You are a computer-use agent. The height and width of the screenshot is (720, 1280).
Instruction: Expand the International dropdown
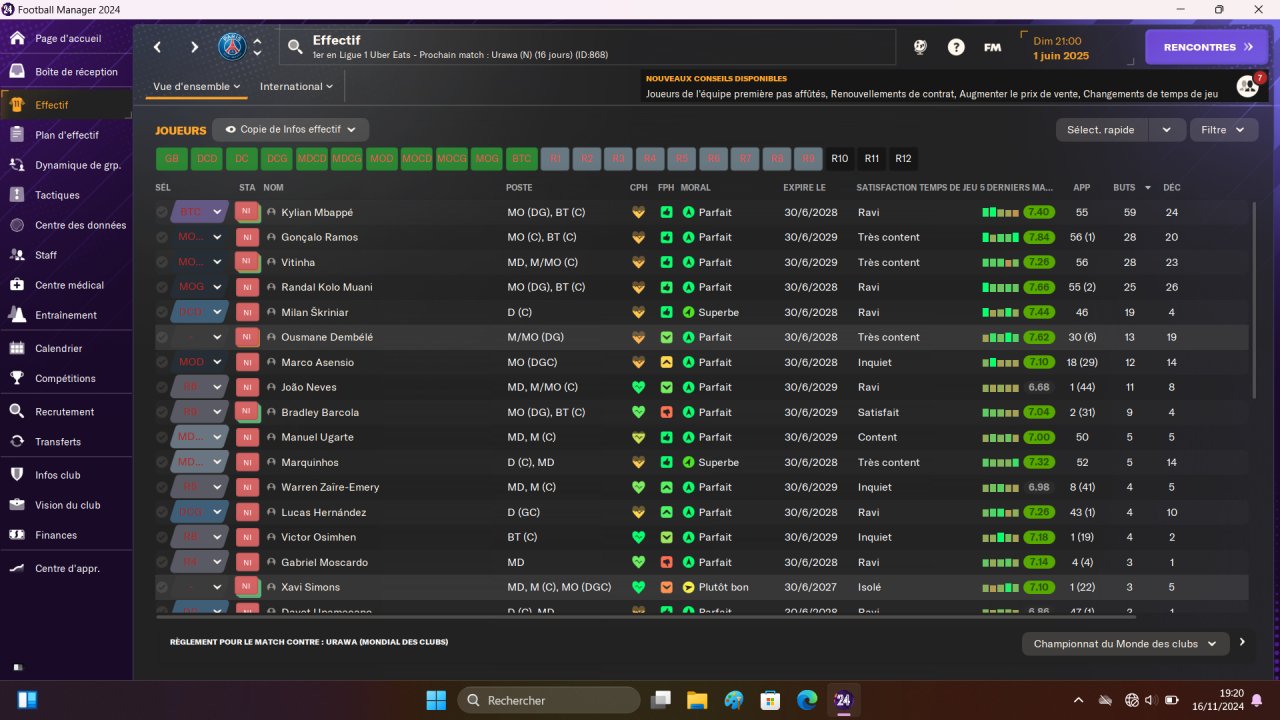click(x=297, y=86)
